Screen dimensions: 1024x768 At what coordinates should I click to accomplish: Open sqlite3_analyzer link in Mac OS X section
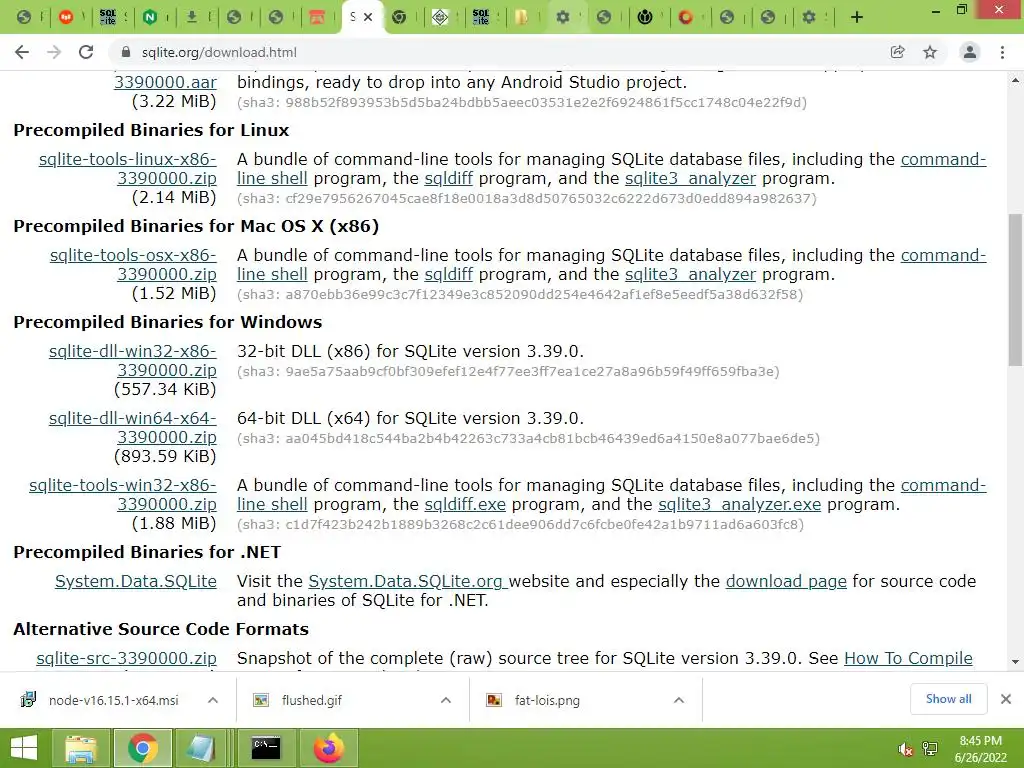[x=690, y=274]
